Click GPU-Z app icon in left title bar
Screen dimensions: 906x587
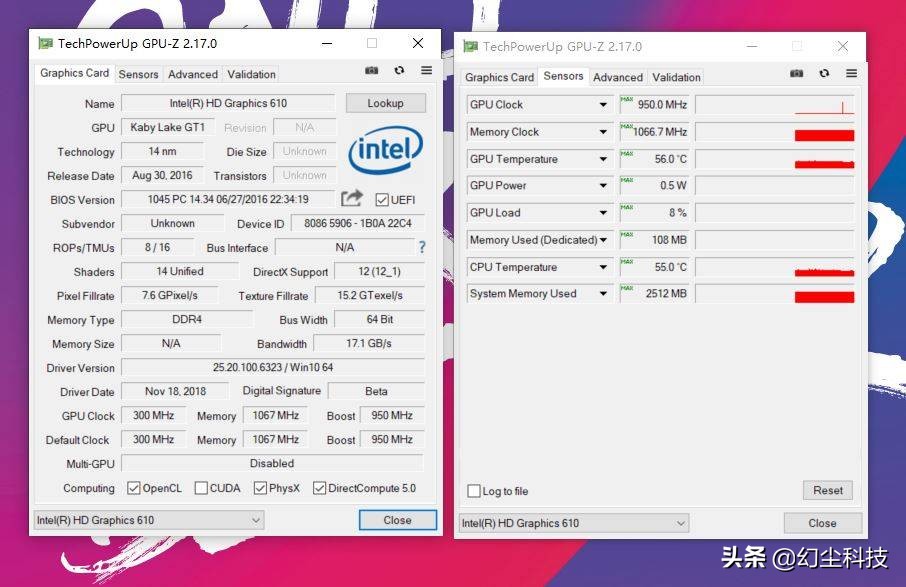tap(45, 43)
